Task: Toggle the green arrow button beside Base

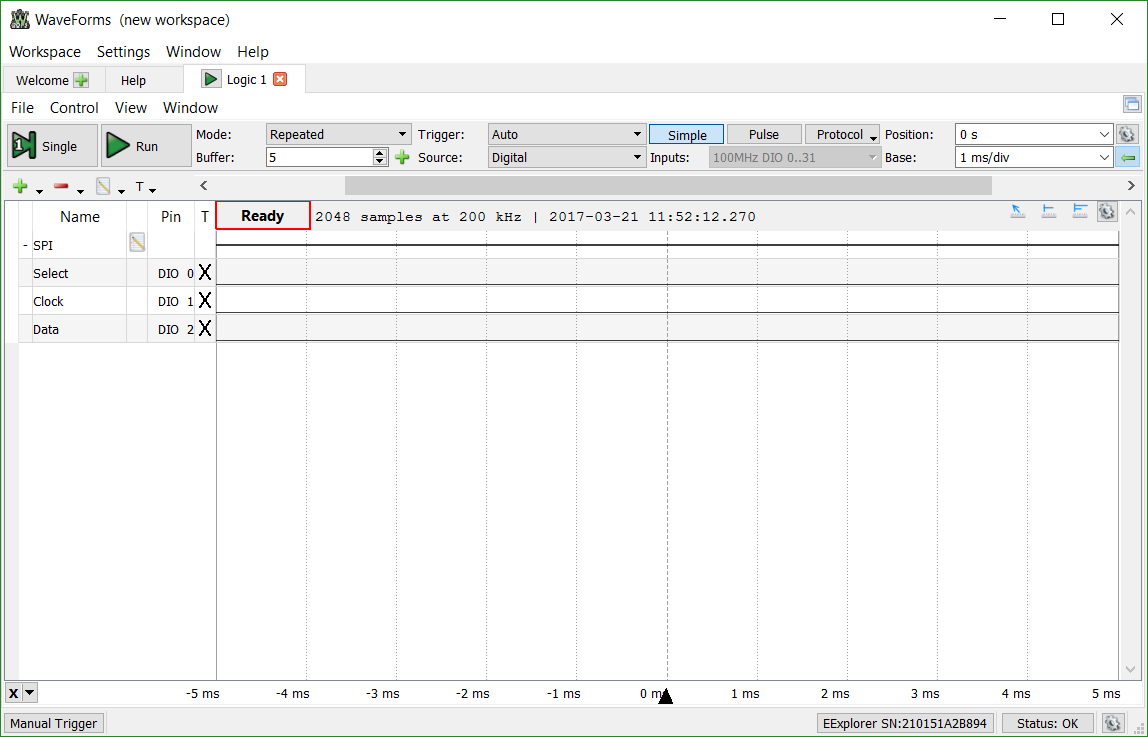Action: coord(1128,157)
